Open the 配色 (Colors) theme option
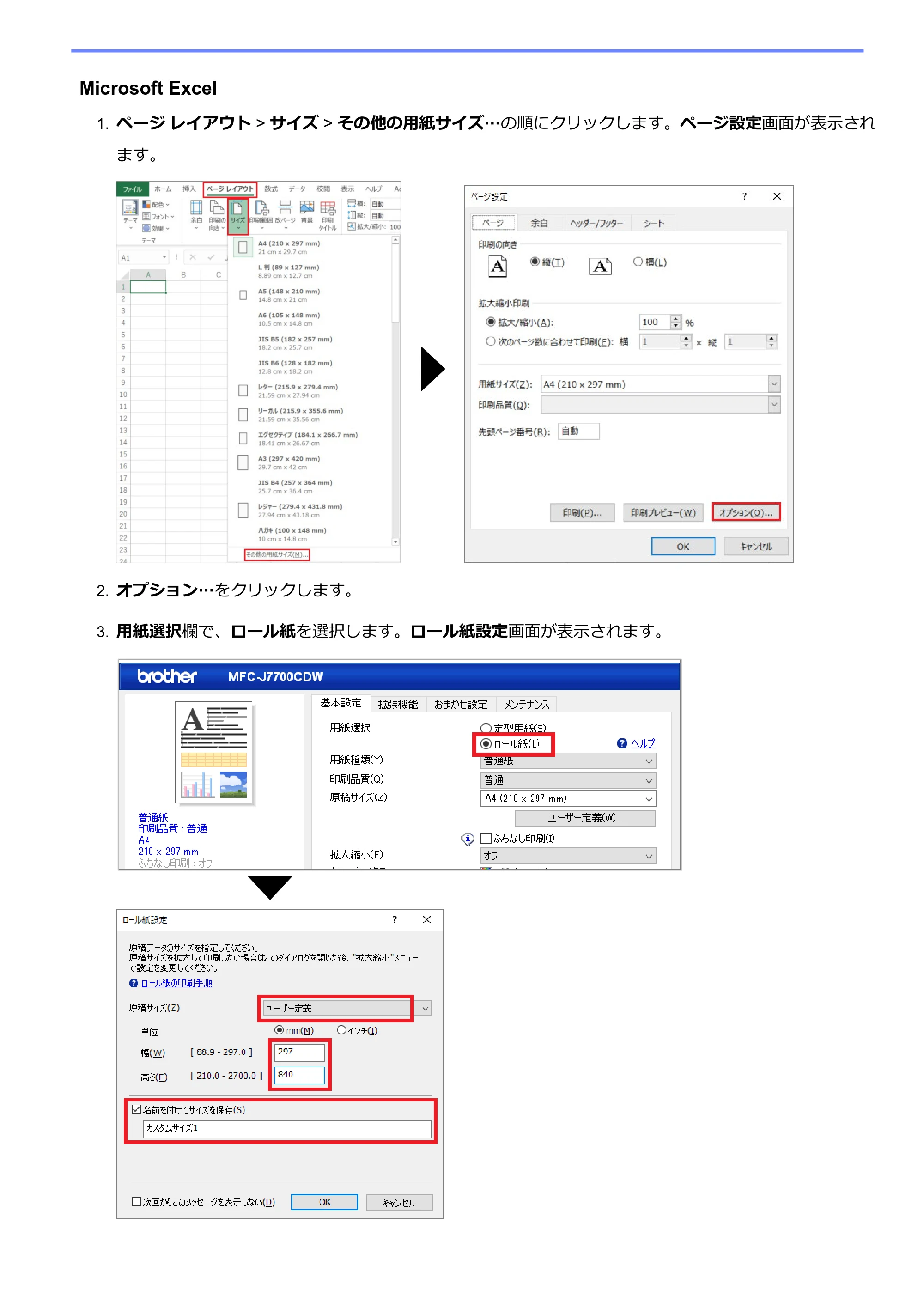Viewport: 924px width, 1308px height. click(x=157, y=205)
